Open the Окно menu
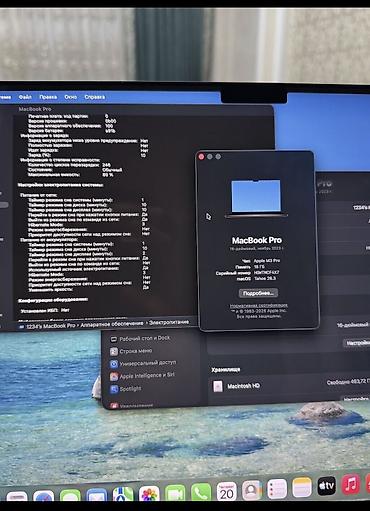Image resolution: width=370 pixels, height=511 pixels. [70, 97]
